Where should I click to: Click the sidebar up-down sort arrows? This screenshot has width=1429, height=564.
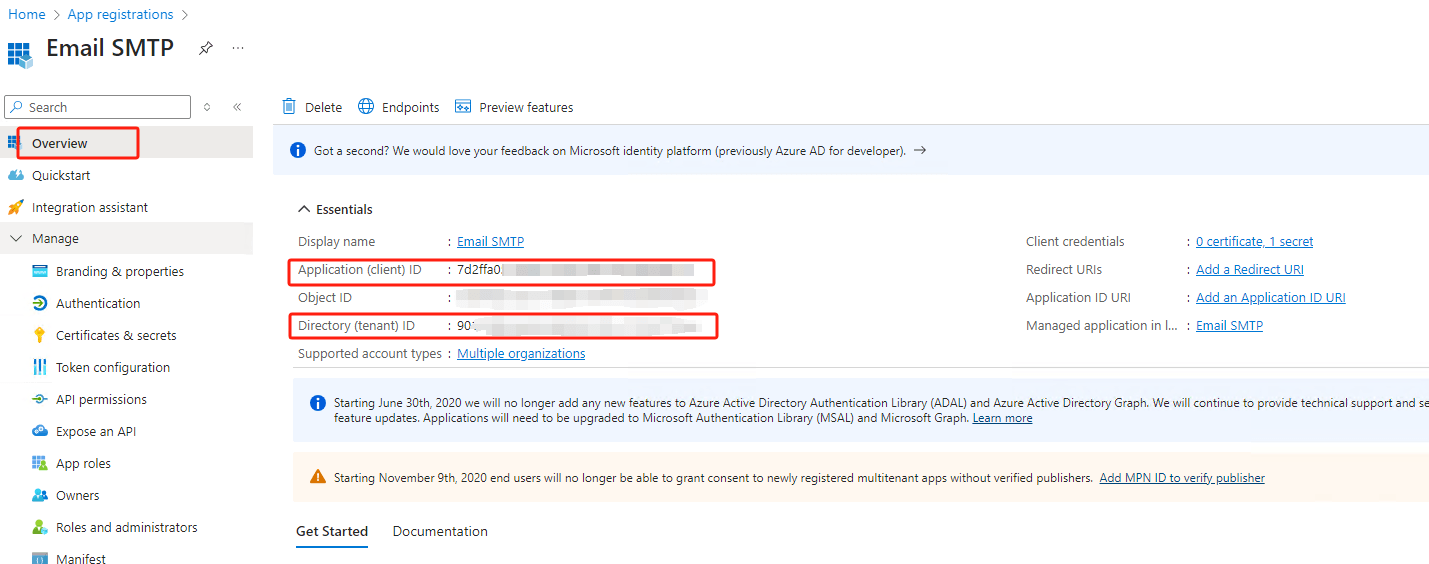click(x=207, y=107)
